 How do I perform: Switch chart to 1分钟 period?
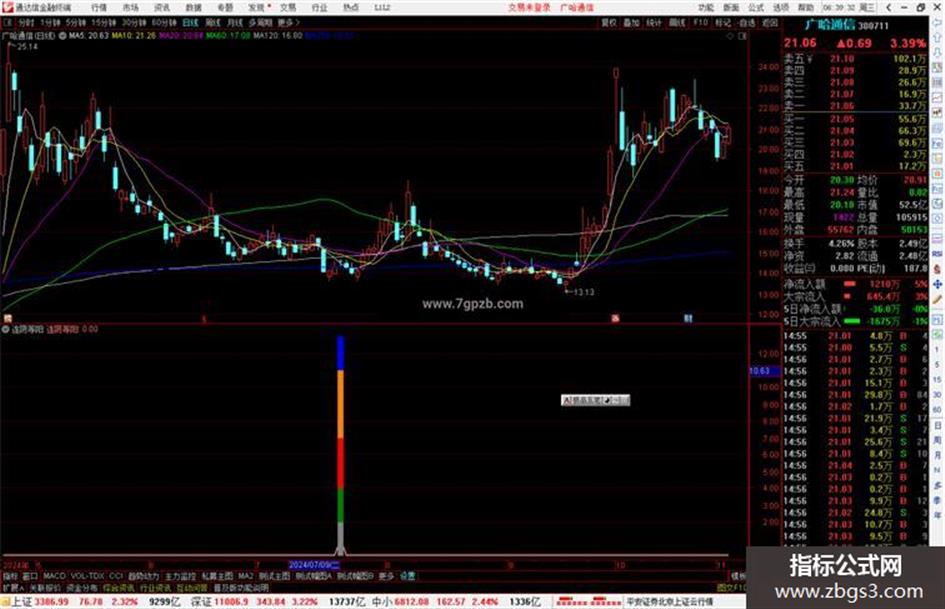coord(50,22)
